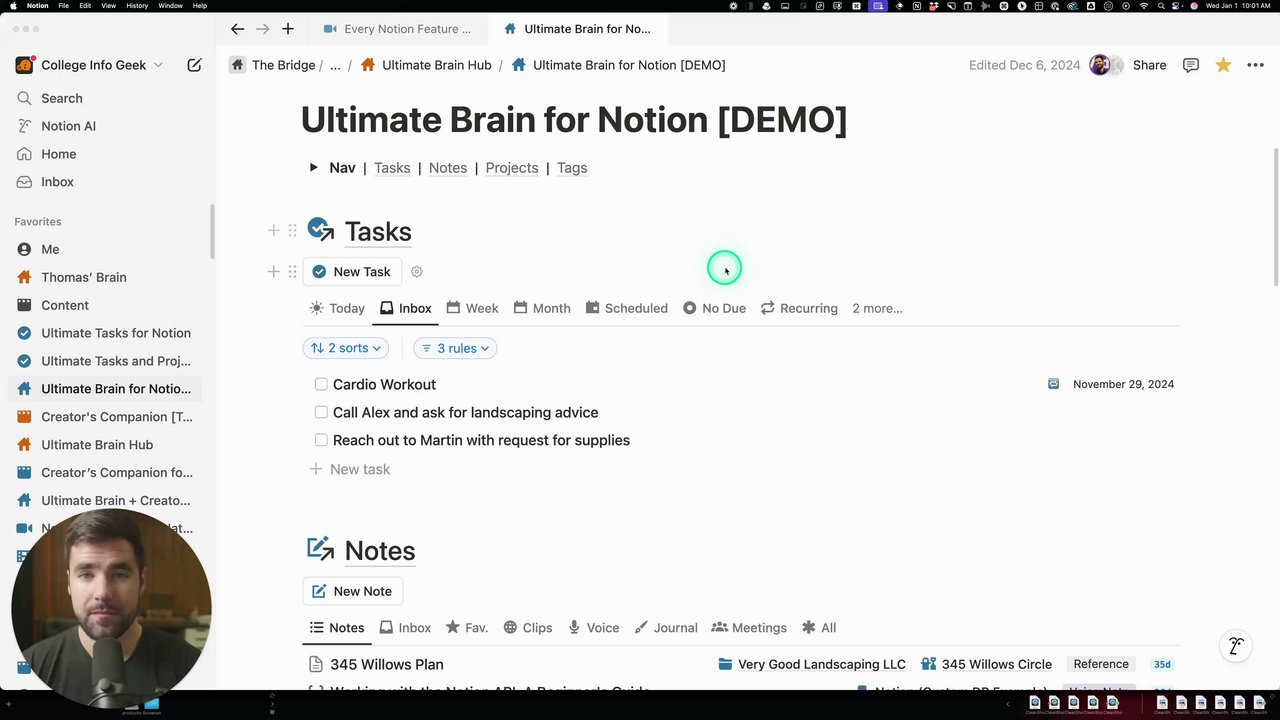
Task: Check off Cardio Workout task
Action: 321,384
